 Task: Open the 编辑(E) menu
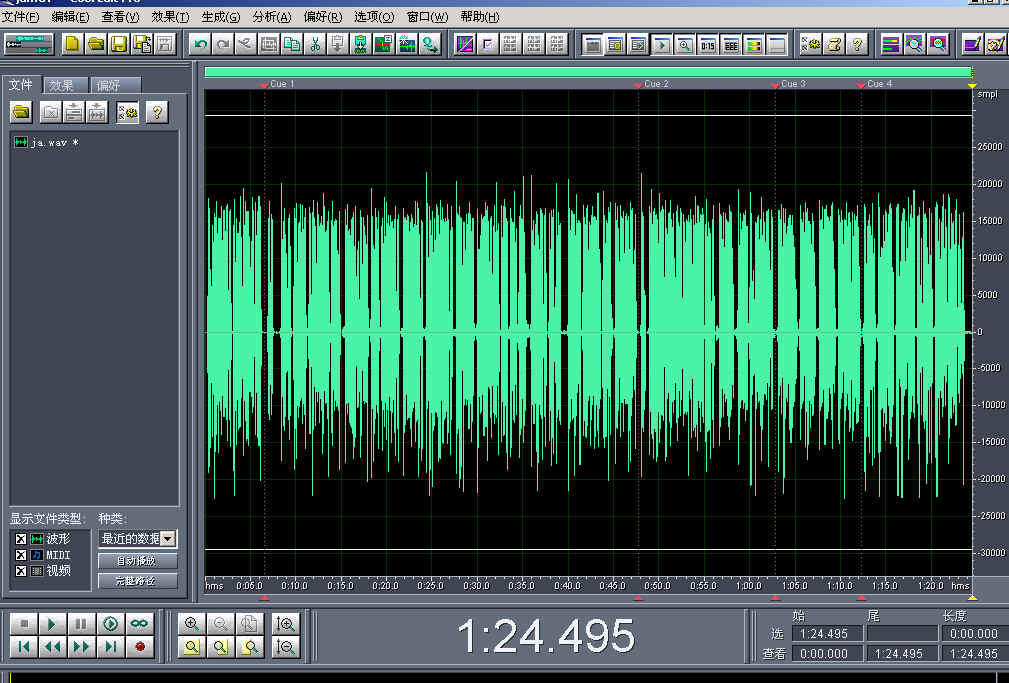[70, 17]
